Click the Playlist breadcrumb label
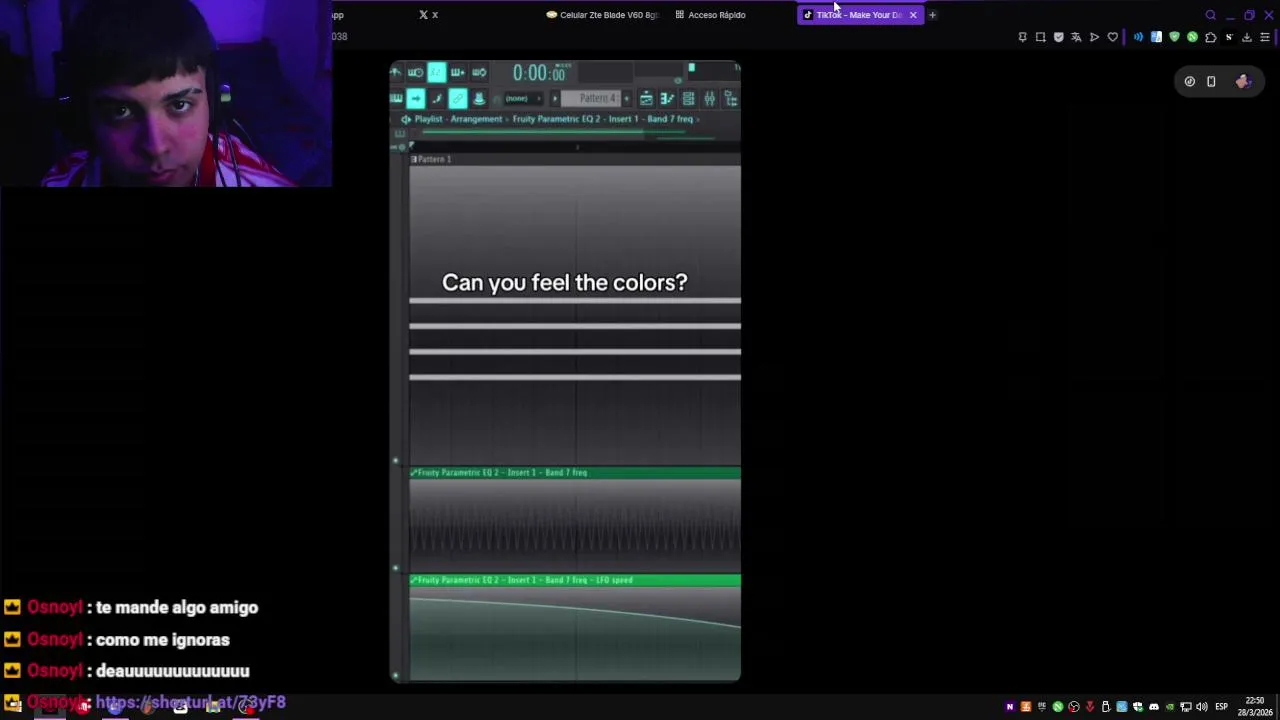Viewport: 1280px width, 720px height. [429, 119]
